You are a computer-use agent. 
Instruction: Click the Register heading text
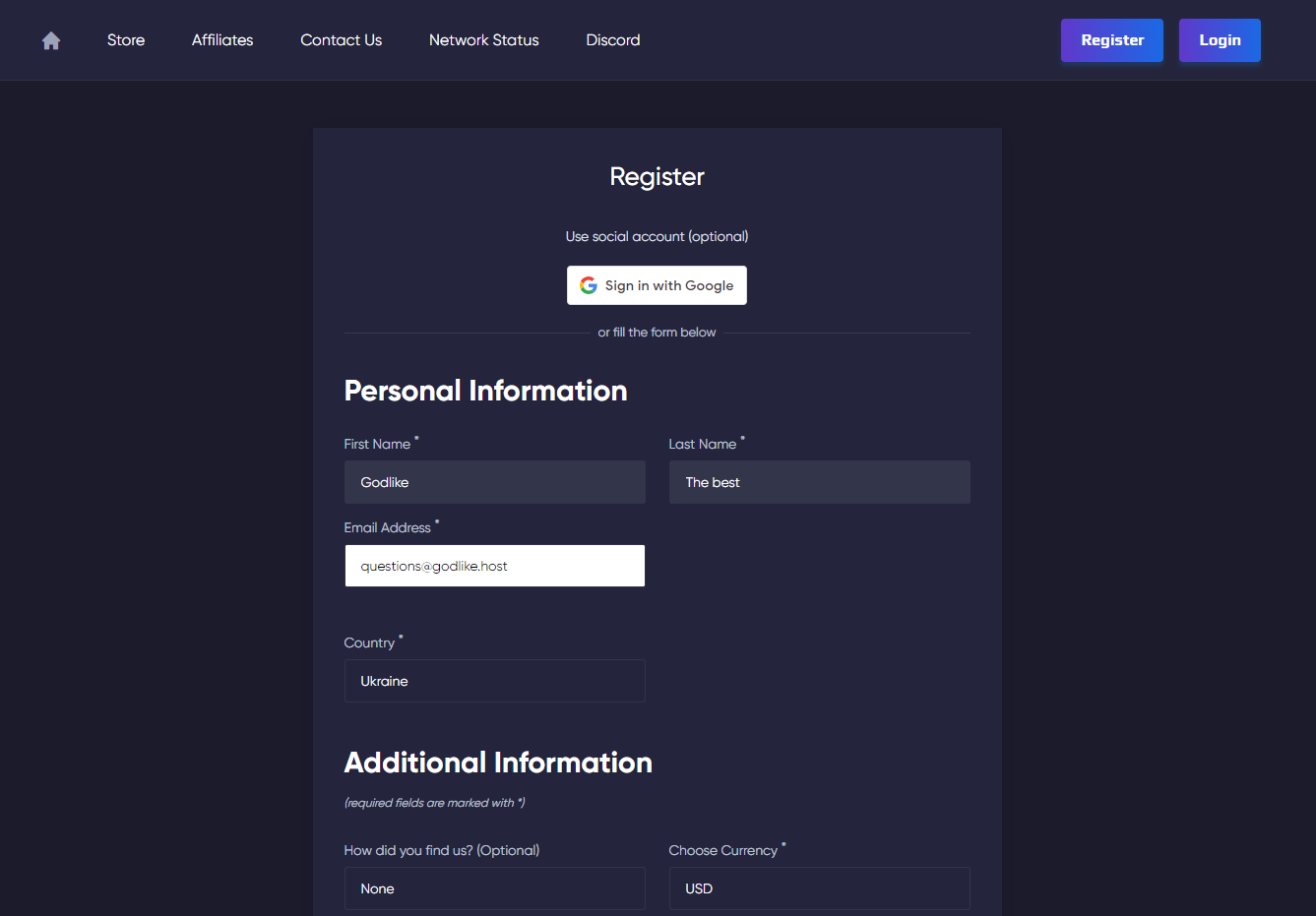tap(657, 177)
